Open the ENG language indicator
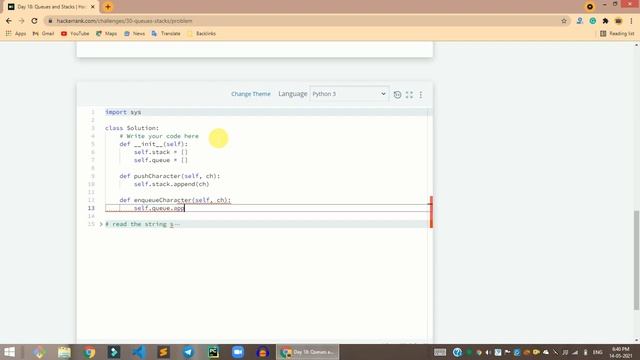Viewport: 640px width, 360px height. [x=598, y=352]
